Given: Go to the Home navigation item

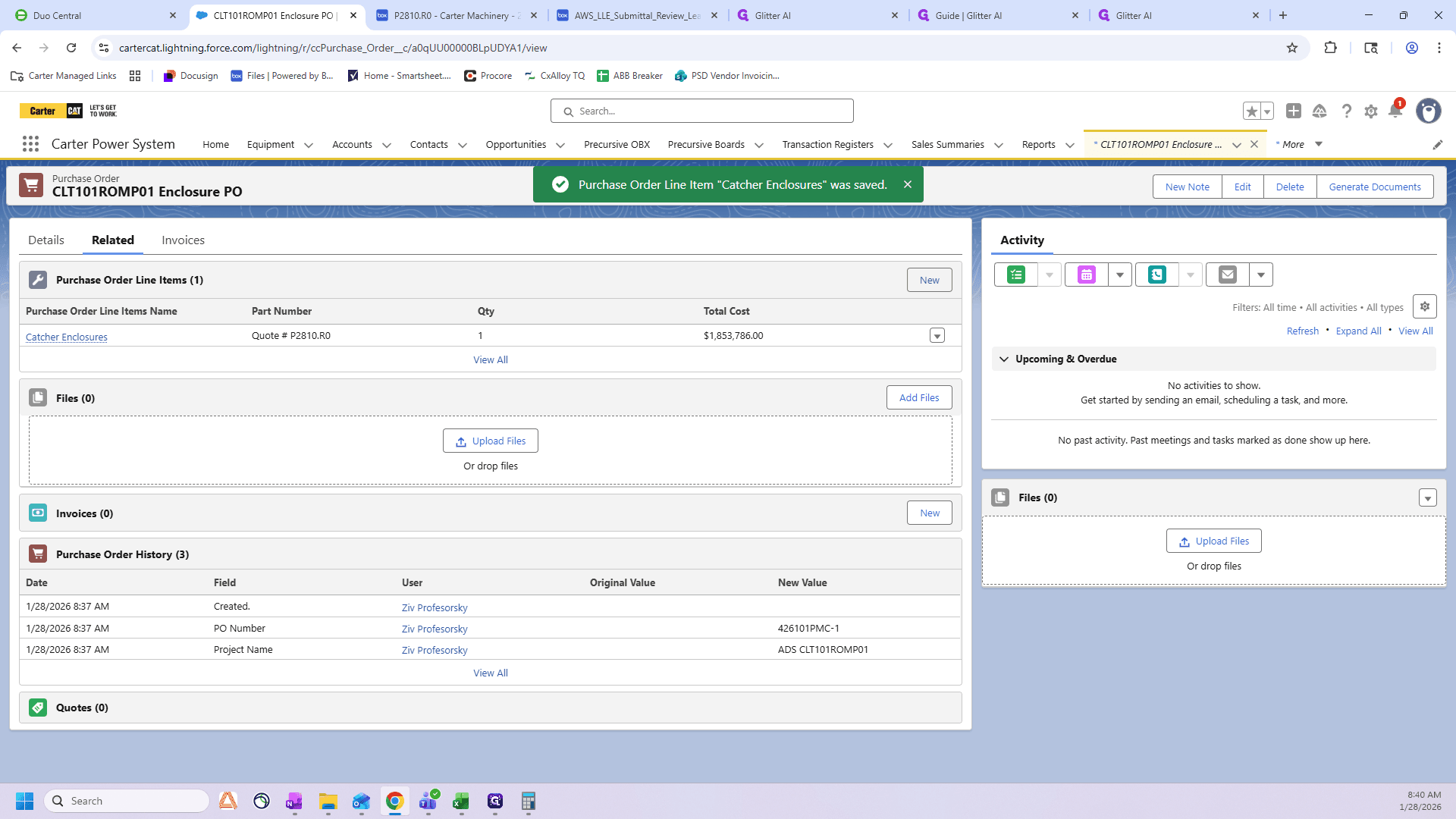Looking at the screenshot, I should click(x=215, y=145).
